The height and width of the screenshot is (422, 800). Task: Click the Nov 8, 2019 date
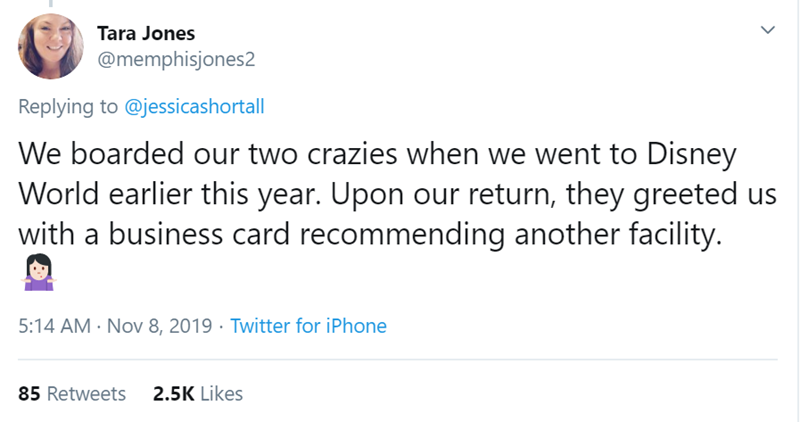pyautogui.click(x=157, y=326)
